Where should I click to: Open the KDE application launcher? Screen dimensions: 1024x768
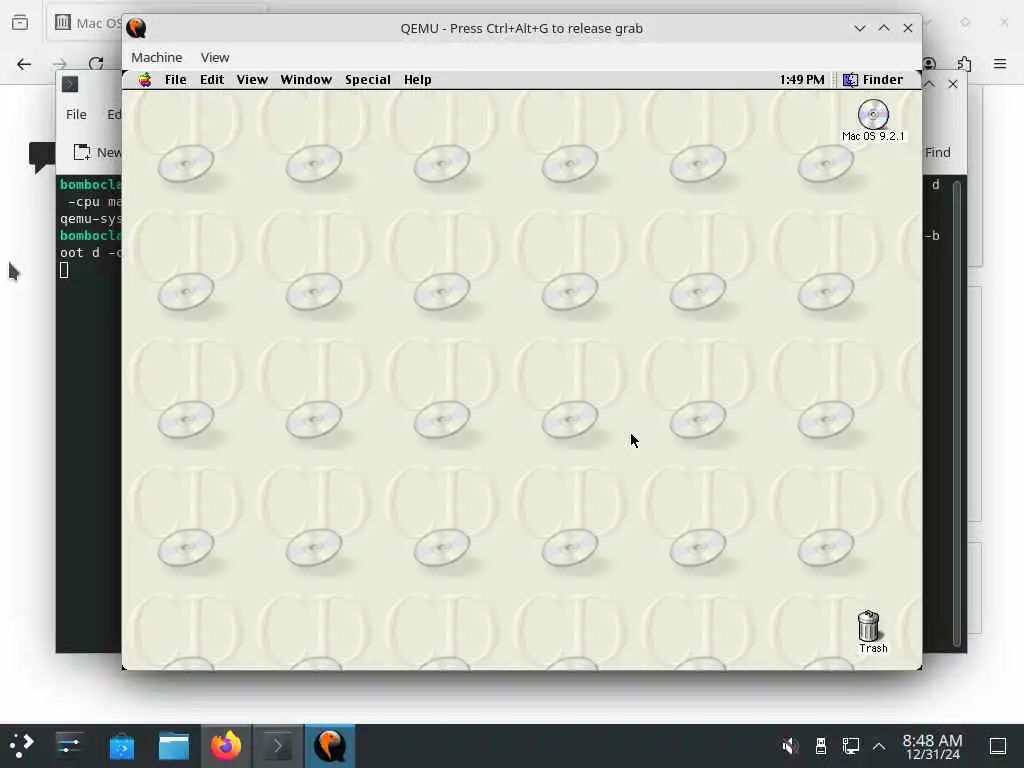point(22,746)
